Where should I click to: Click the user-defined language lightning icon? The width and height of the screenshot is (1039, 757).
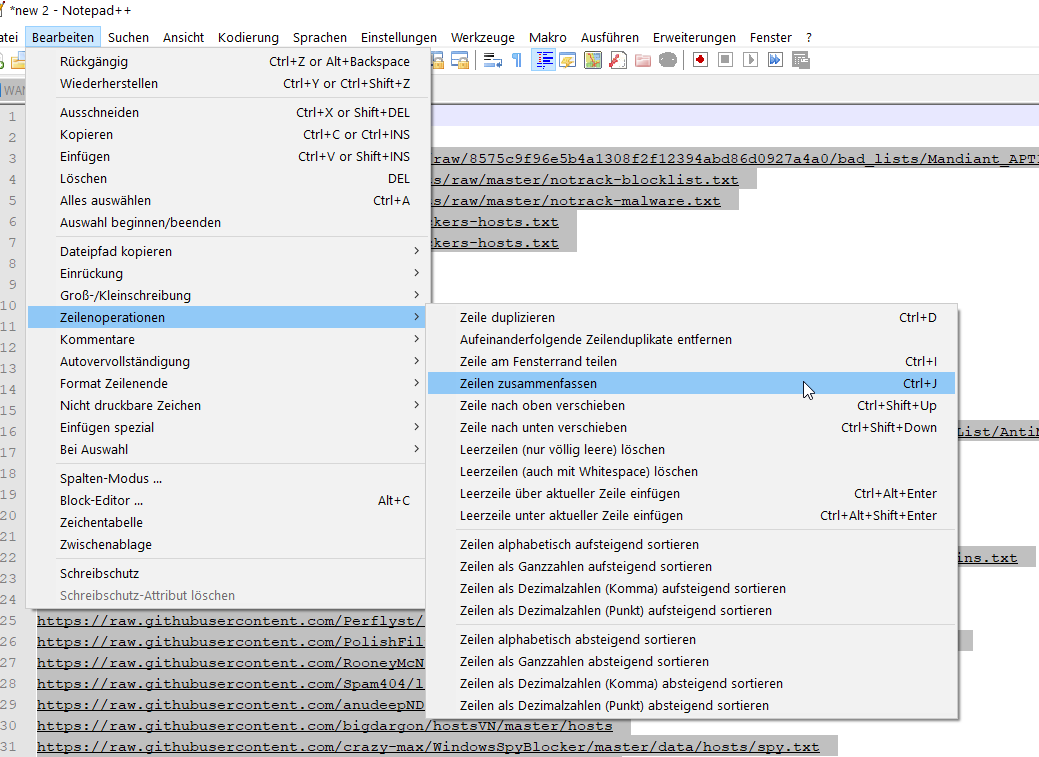click(568, 60)
